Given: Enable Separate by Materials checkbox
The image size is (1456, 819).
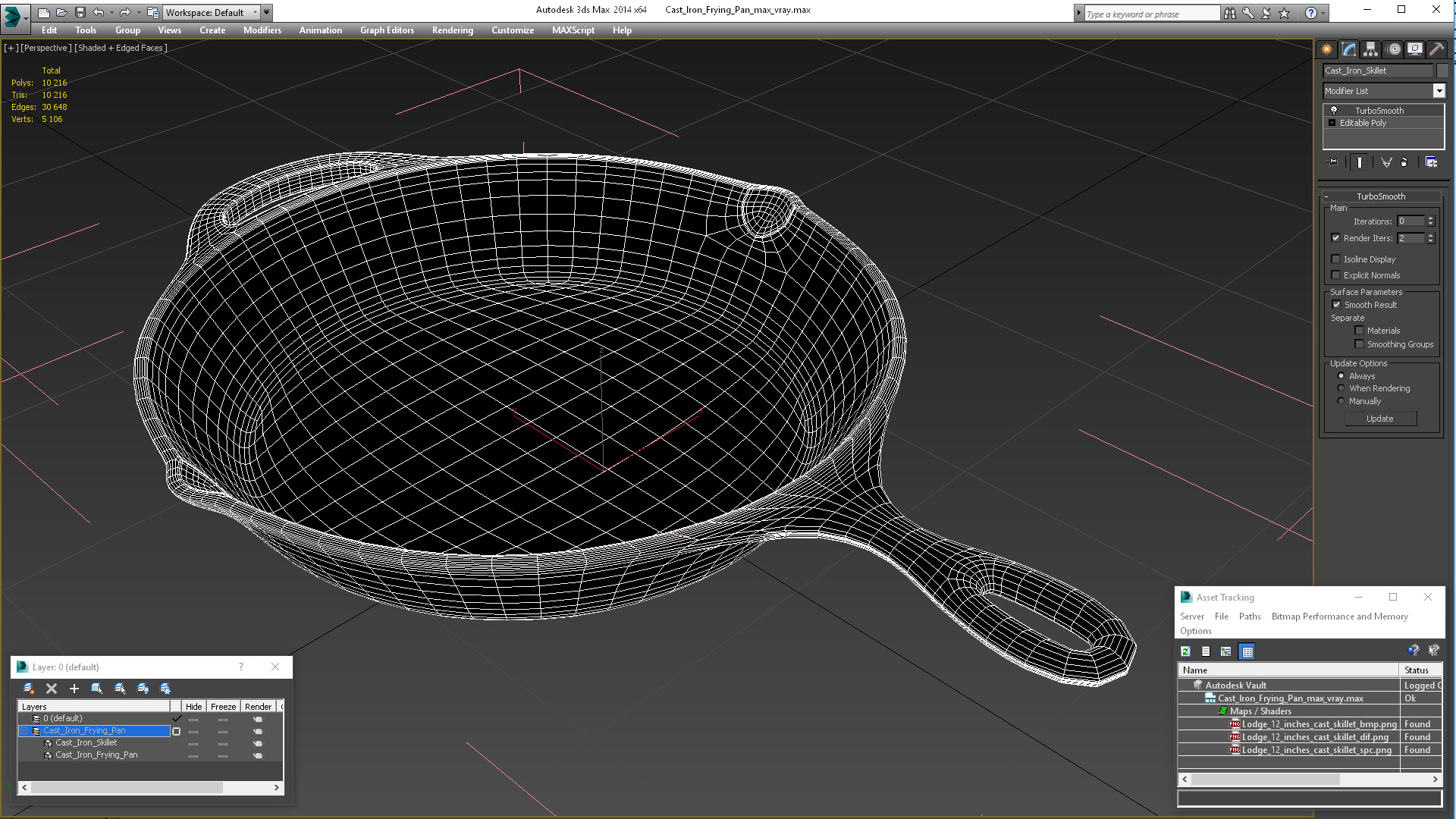Looking at the screenshot, I should pos(1360,331).
